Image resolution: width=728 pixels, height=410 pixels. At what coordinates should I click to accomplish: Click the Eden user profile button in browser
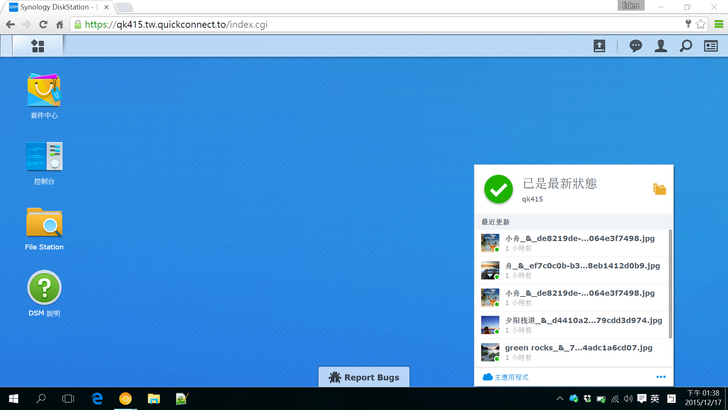coord(630,5)
